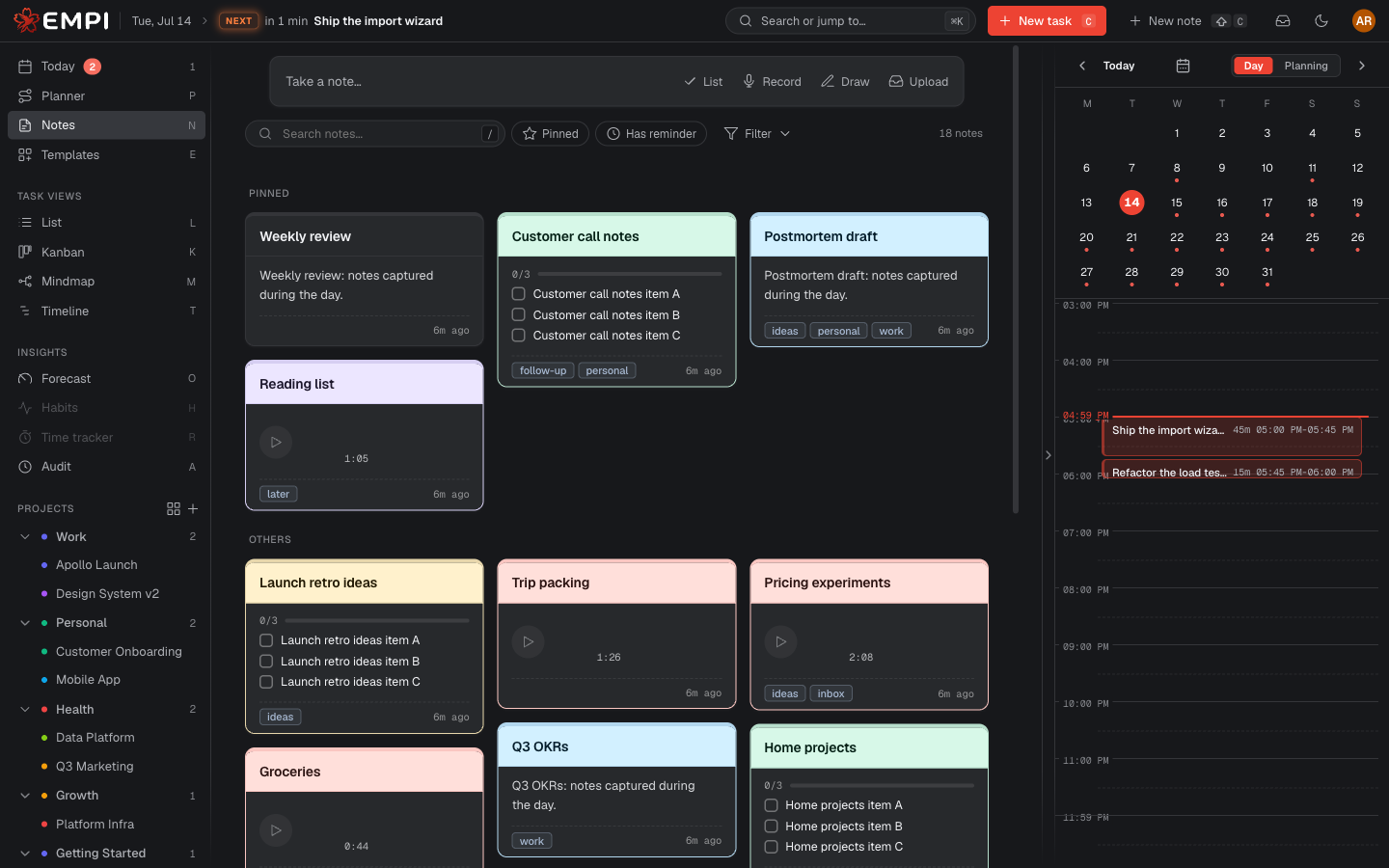Click the EMPI logo

[61, 20]
